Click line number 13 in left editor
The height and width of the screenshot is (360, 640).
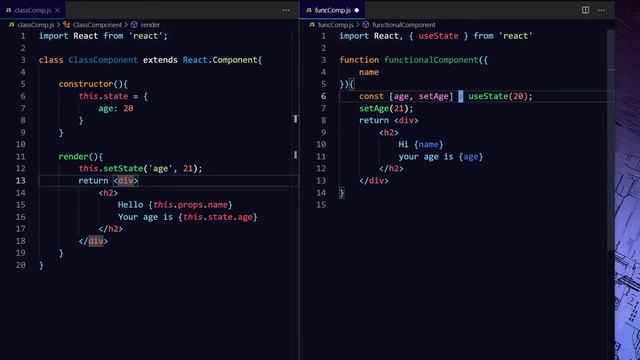(20, 180)
